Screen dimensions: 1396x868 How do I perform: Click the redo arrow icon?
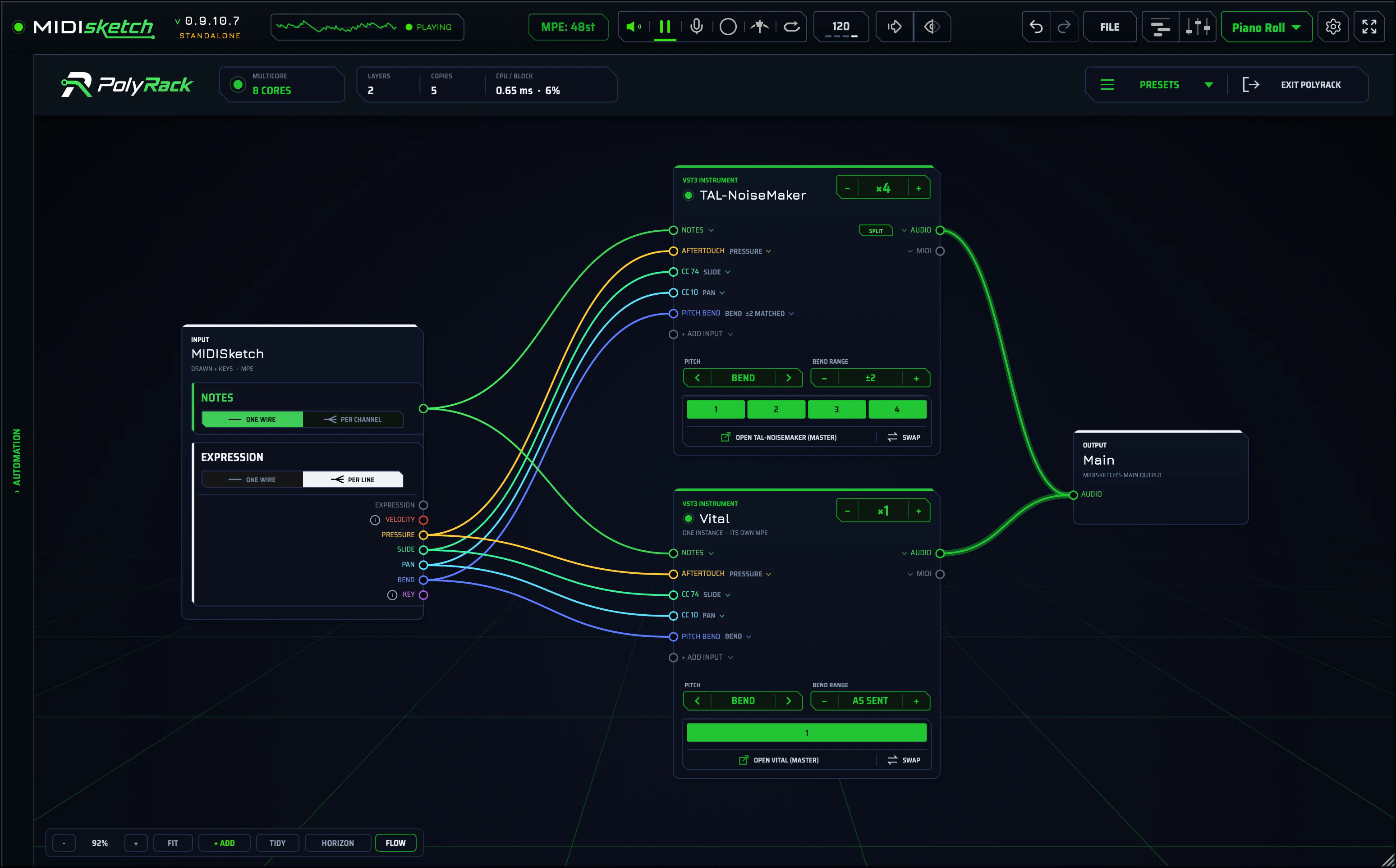pyautogui.click(x=1064, y=27)
